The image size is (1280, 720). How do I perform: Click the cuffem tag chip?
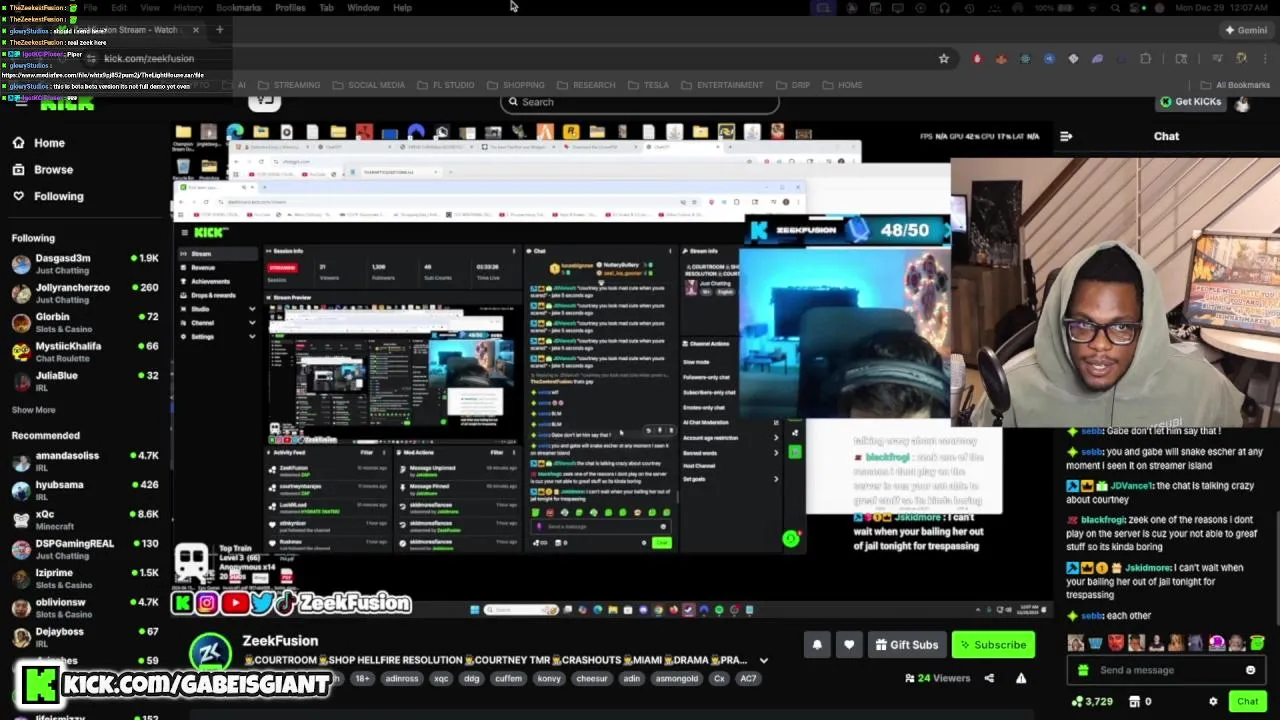point(508,678)
